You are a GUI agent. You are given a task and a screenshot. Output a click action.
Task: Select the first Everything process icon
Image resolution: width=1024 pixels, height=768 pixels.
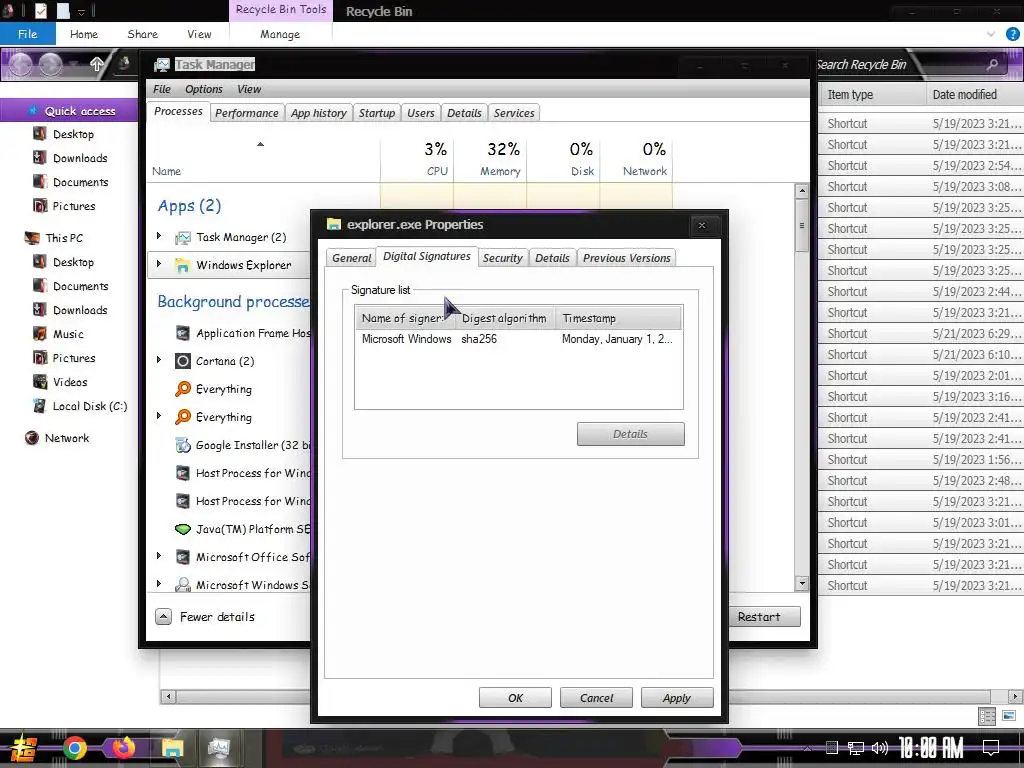[x=183, y=389]
